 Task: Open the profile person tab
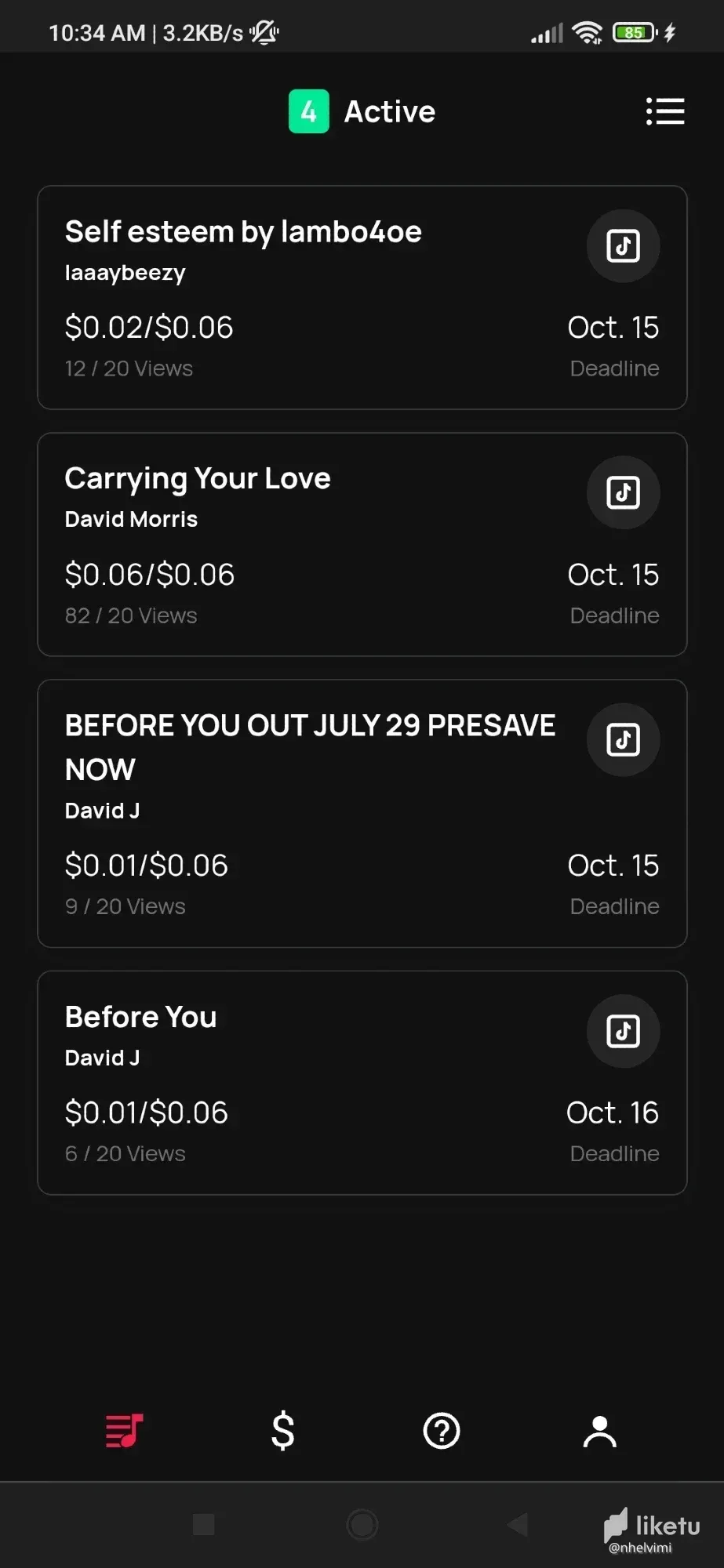coord(600,1431)
